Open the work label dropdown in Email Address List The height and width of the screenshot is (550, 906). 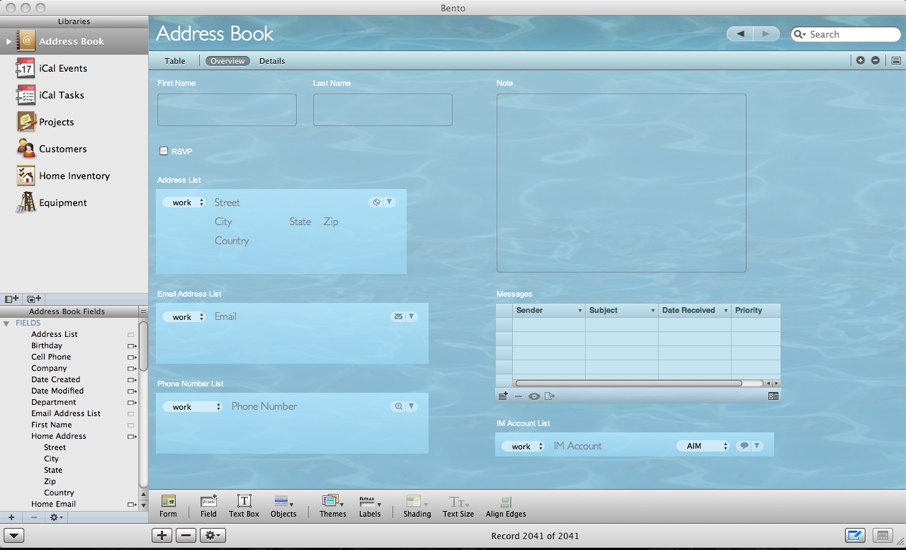coord(184,317)
